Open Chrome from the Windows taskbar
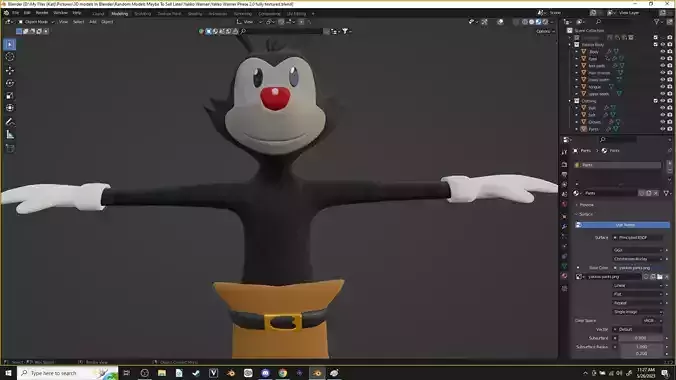 click(x=282, y=373)
